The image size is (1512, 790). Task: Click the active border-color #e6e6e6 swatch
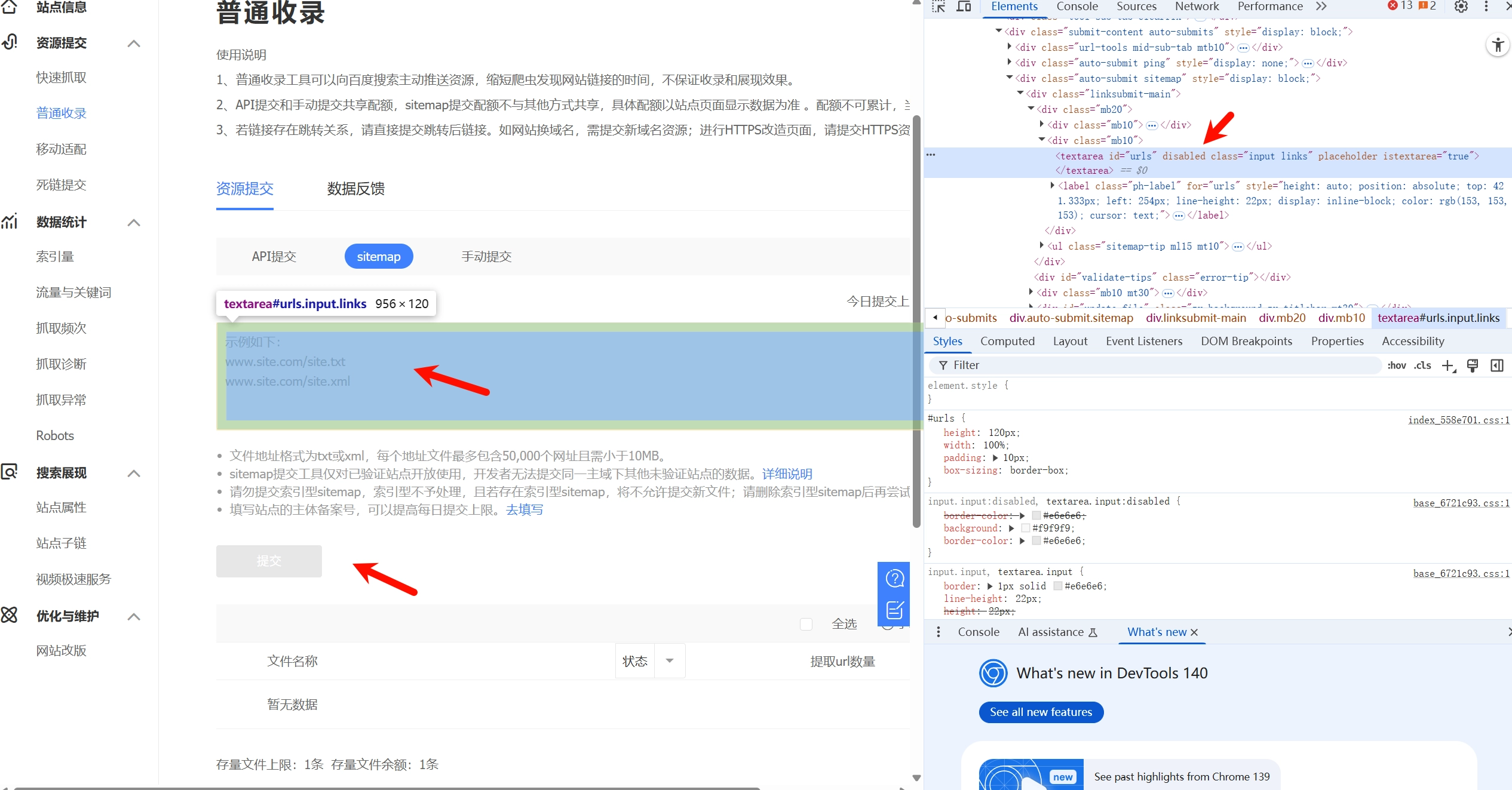1036,540
